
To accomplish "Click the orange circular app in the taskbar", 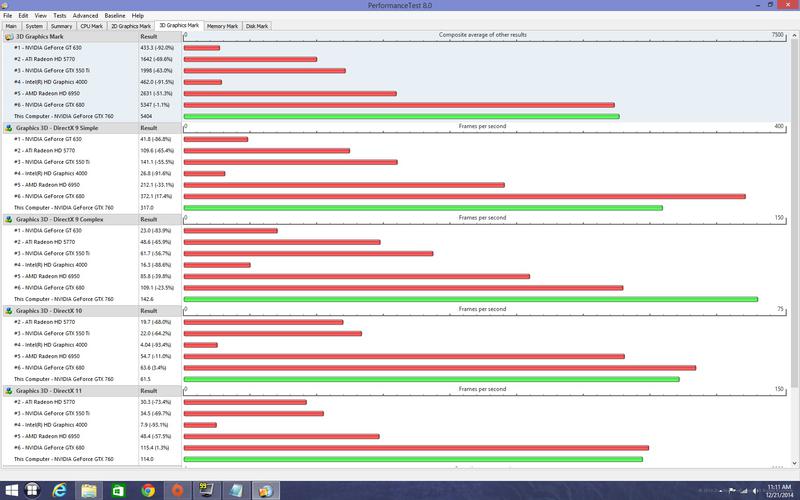I will coord(177,491).
